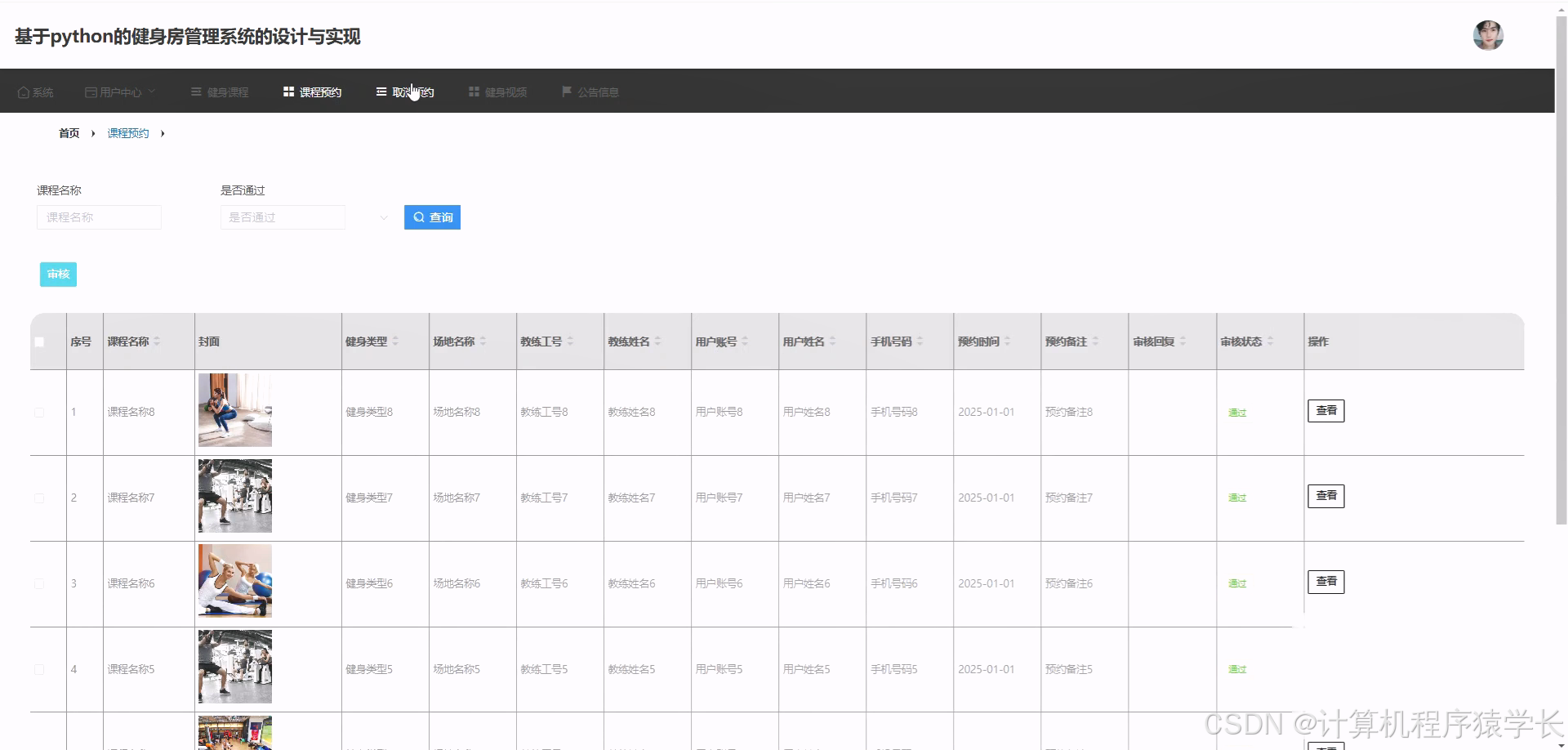The height and width of the screenshot is (750, 1568).
Task: Click the 审核 review button
Action: tap(58, 275)
